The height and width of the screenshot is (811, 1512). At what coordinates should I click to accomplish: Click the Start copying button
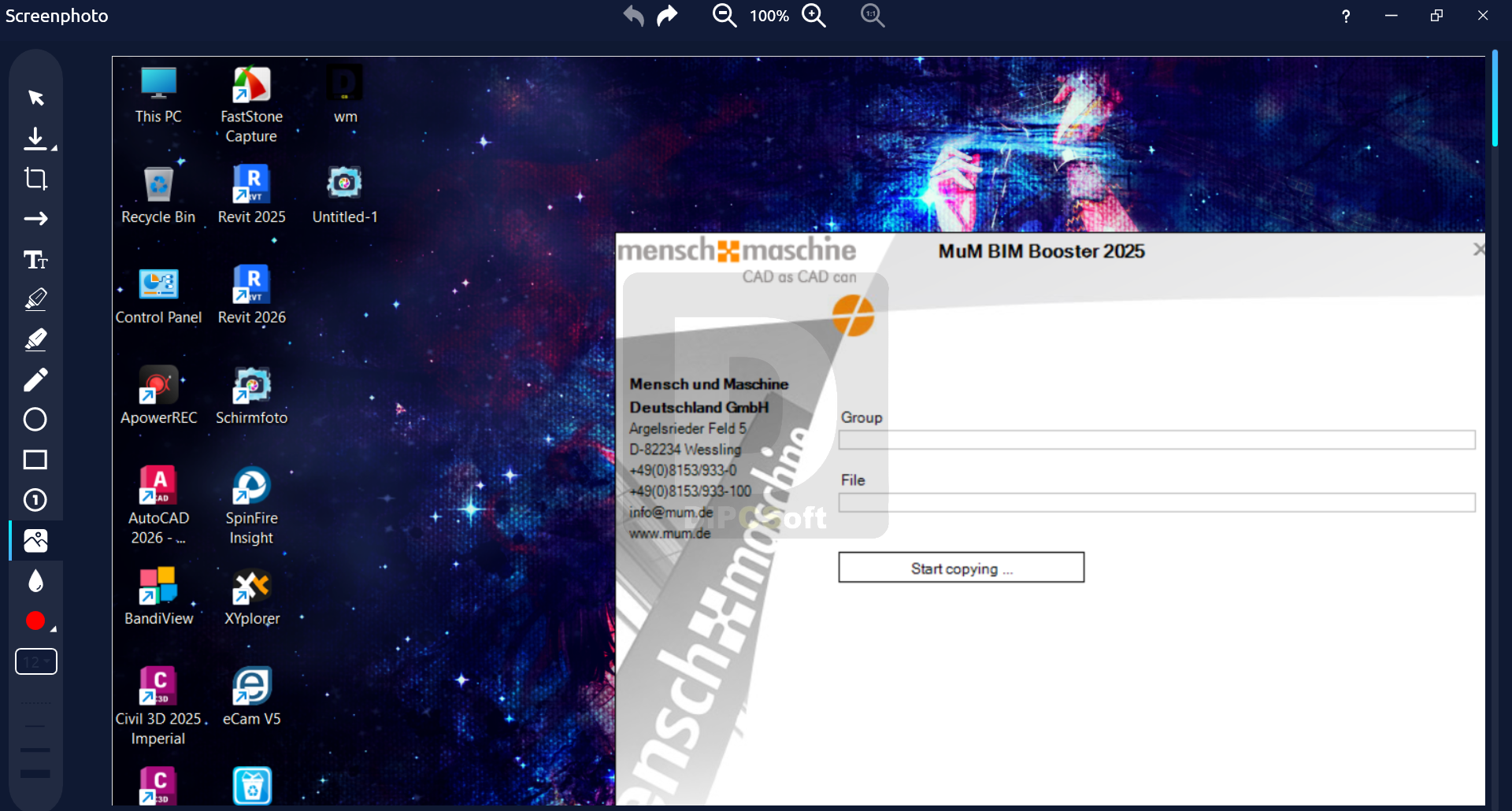click(961, 567)
